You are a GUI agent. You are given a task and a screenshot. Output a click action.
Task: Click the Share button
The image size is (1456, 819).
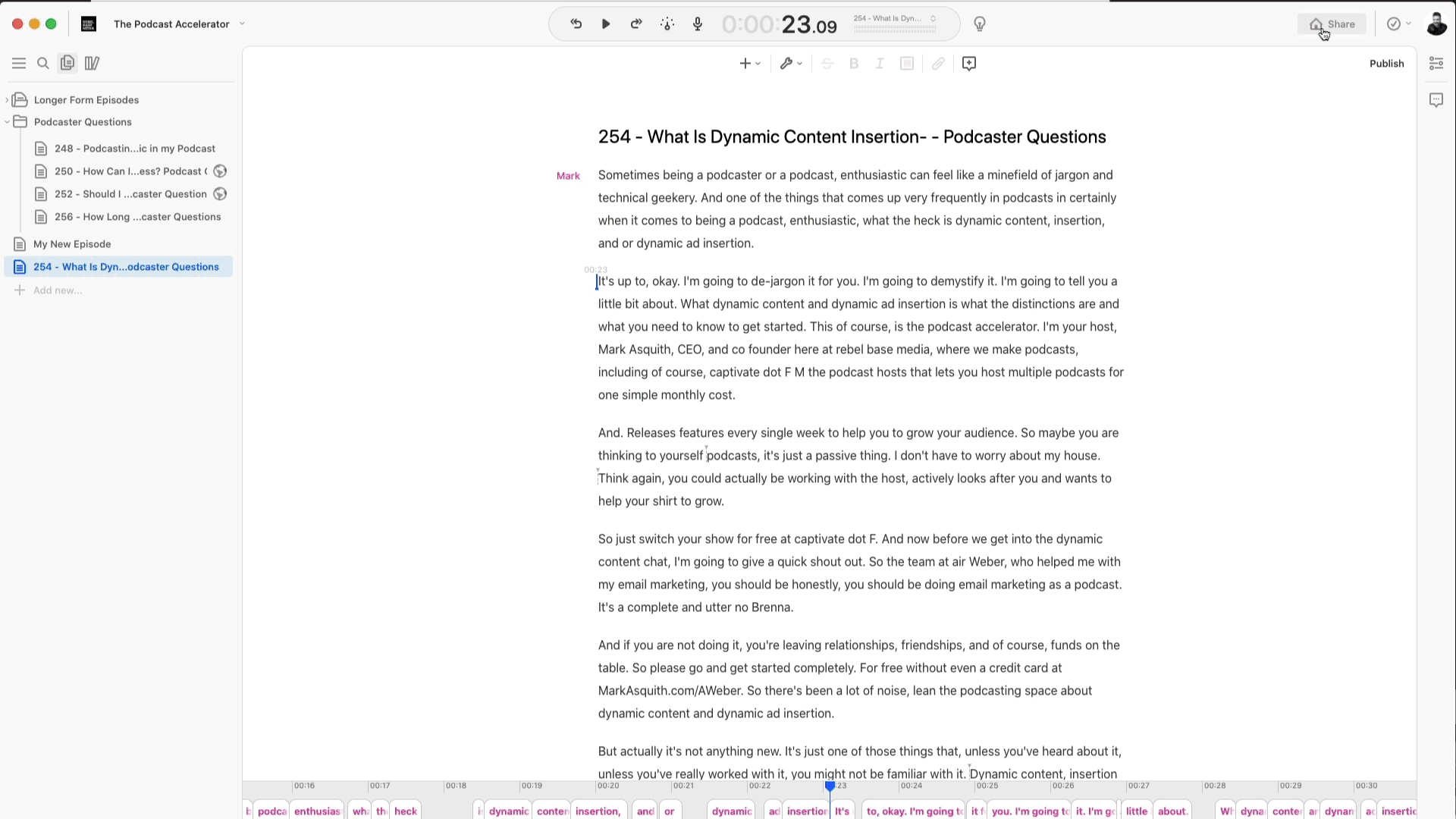click(x=1335, y=23)
